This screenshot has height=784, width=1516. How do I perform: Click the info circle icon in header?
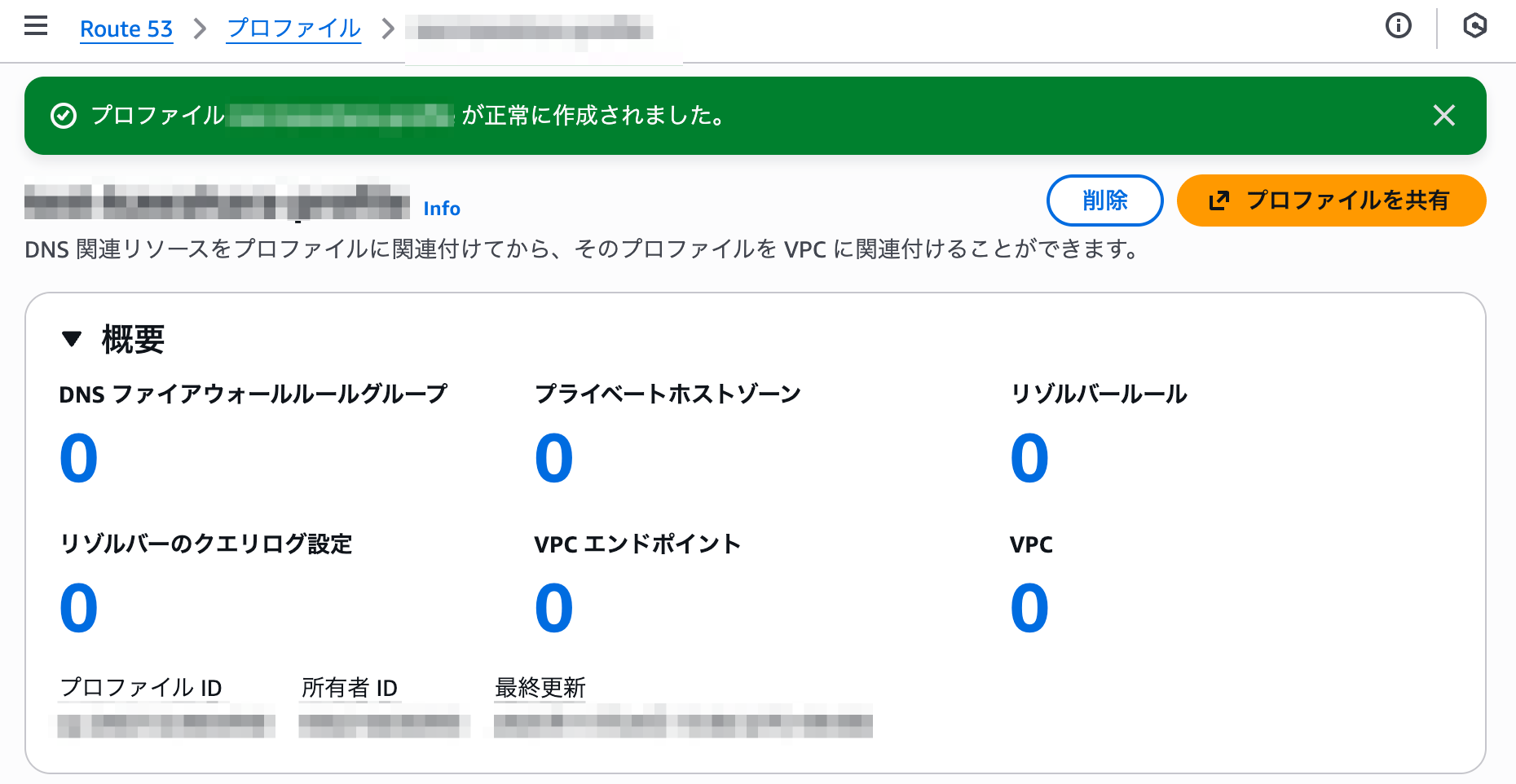pos(1398,26)
